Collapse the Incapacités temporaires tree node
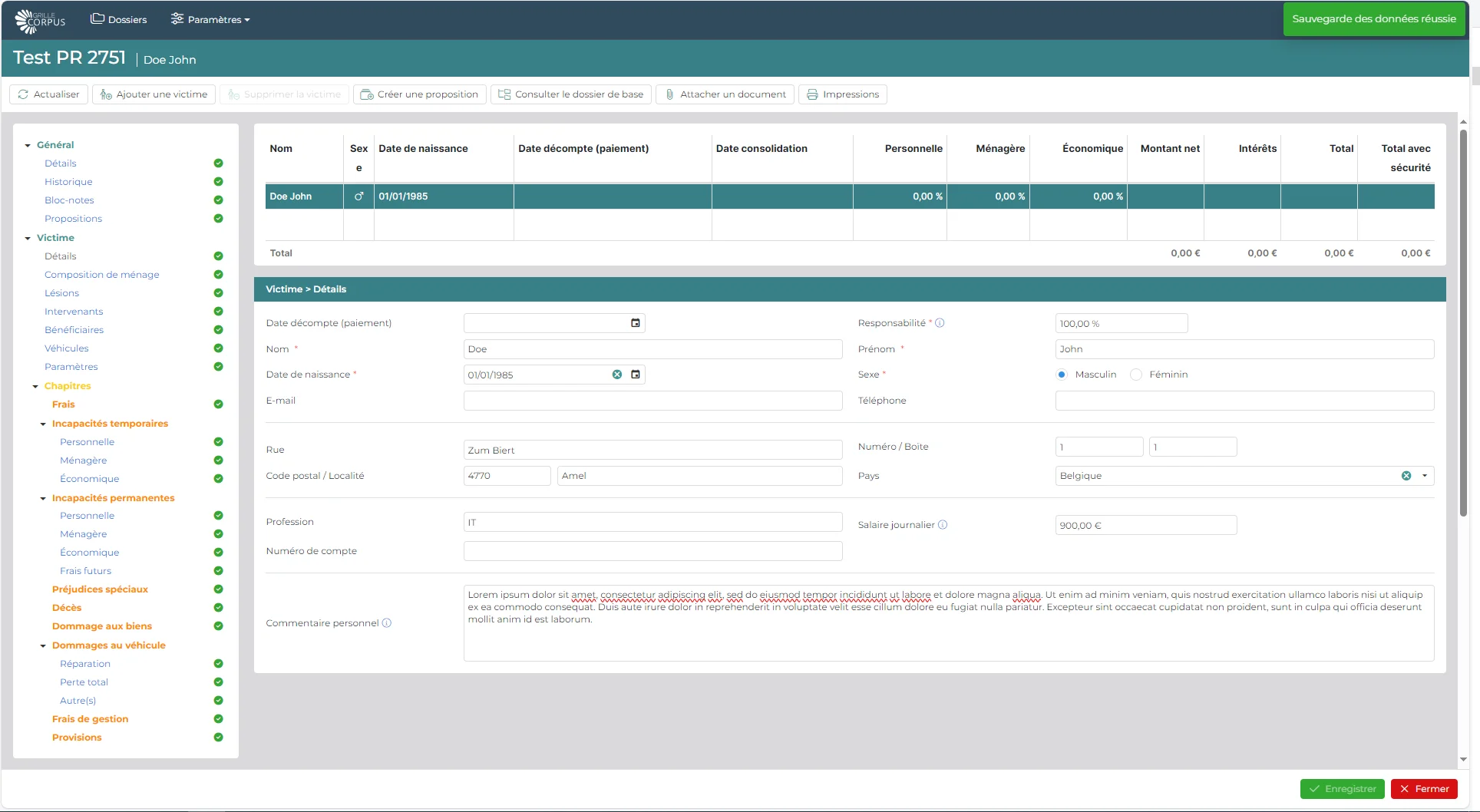This screenshot has height=812, width=1480. point(43,424)
